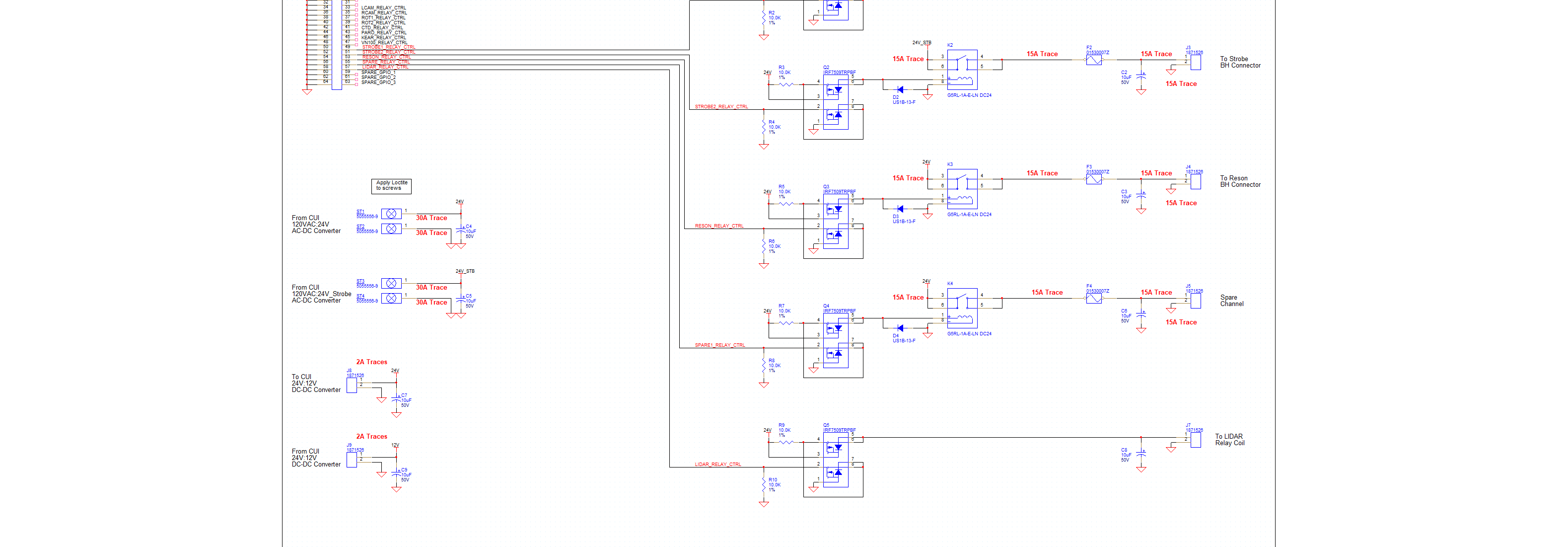Select SPARE1_RELAY_CTRL net label near R8
This screenshot has height=547, width=1568.
tap(720, 345)
